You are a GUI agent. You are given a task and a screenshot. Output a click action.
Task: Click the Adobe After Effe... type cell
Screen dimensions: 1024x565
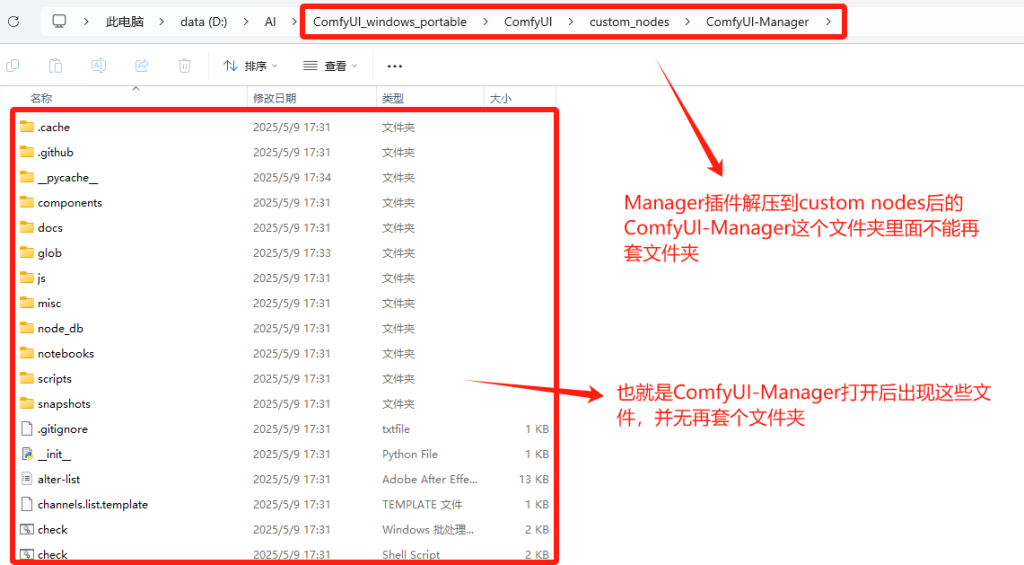[x=430, y=479]
